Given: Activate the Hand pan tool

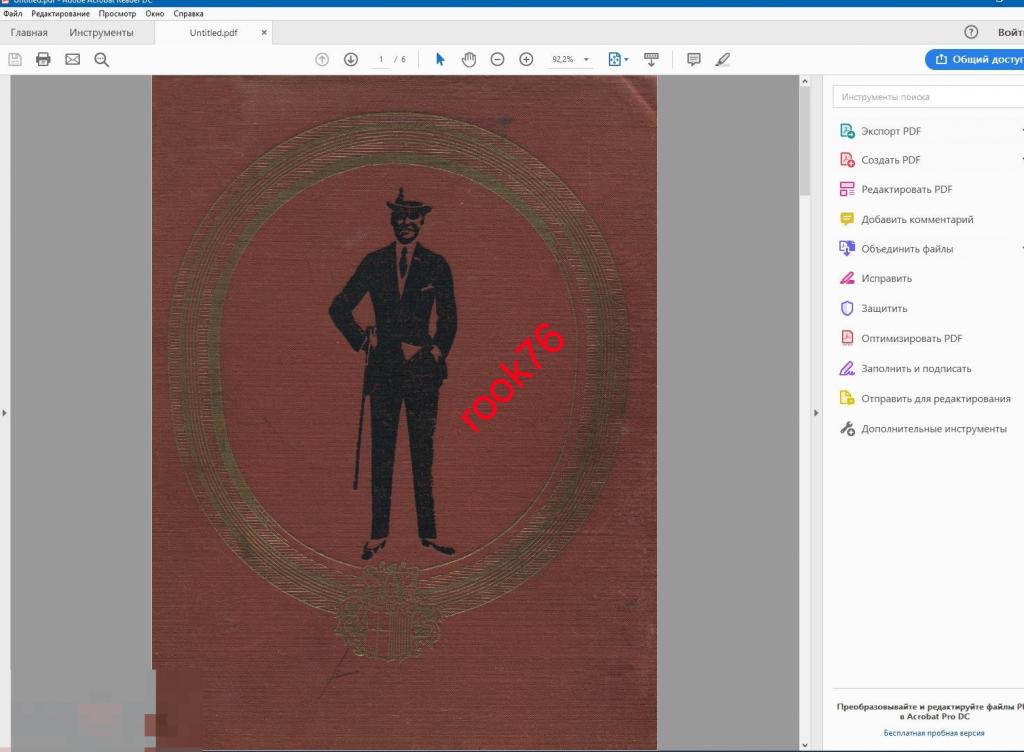Looking at the screenshot, I should pos(469,59).
